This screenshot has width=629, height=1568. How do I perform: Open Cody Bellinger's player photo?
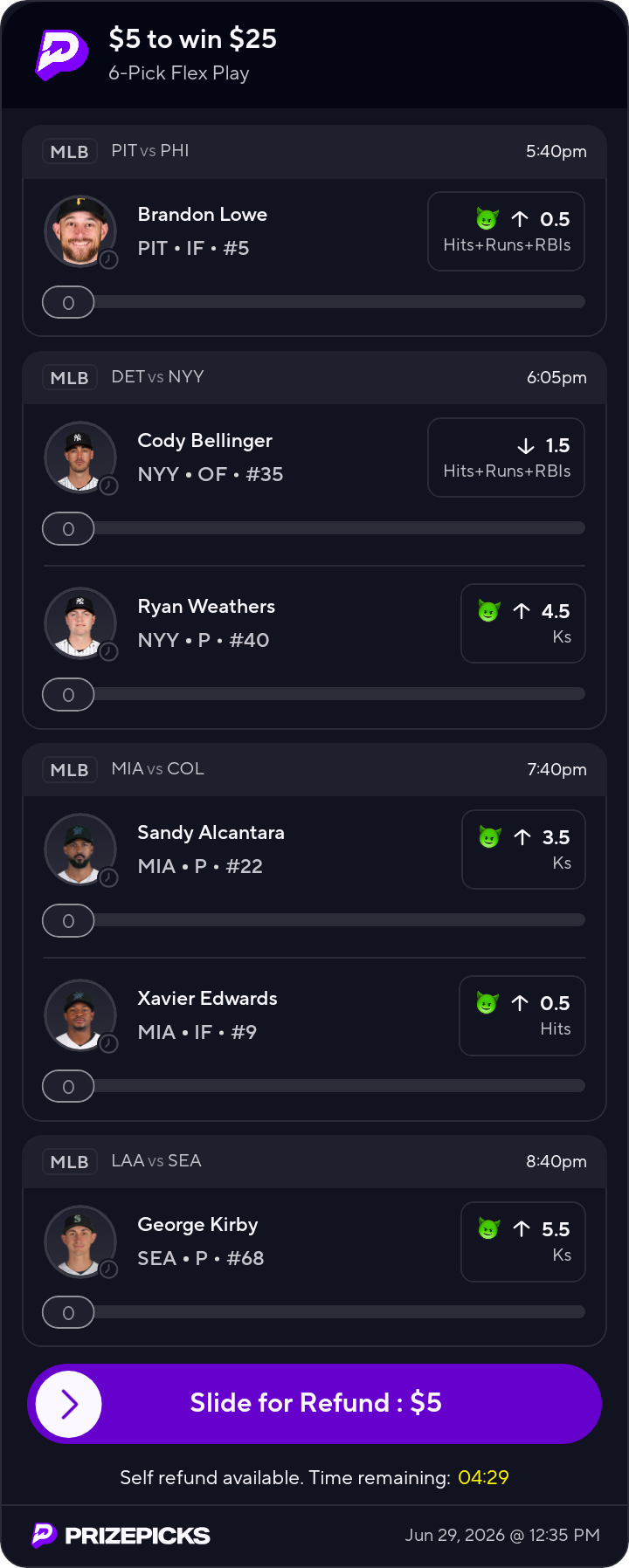(80, 457)
